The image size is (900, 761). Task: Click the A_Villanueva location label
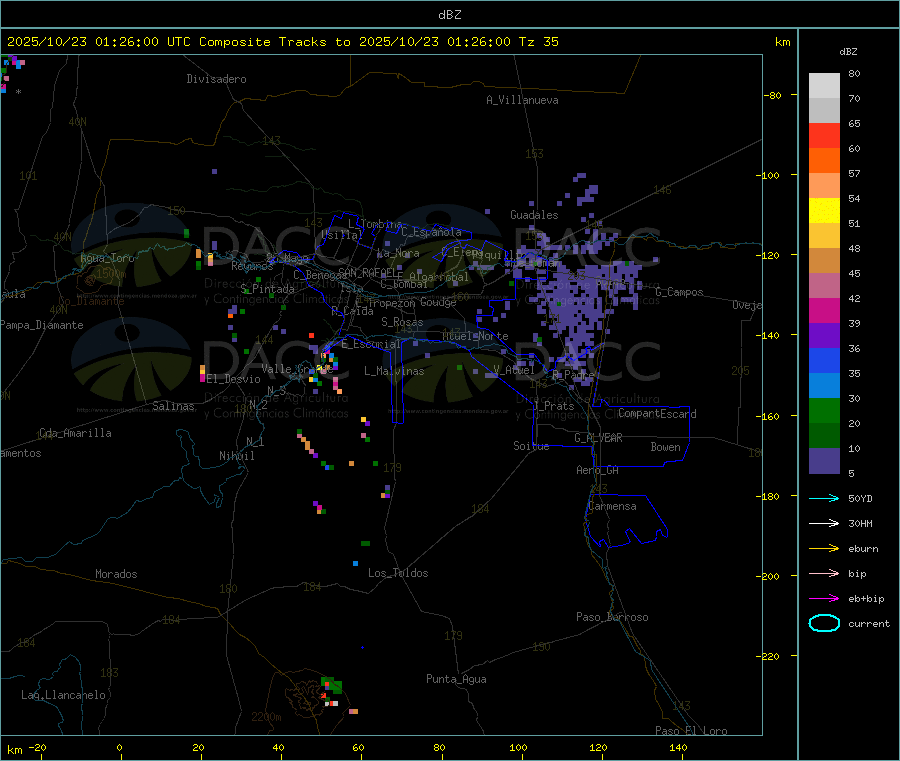[522, 100]
